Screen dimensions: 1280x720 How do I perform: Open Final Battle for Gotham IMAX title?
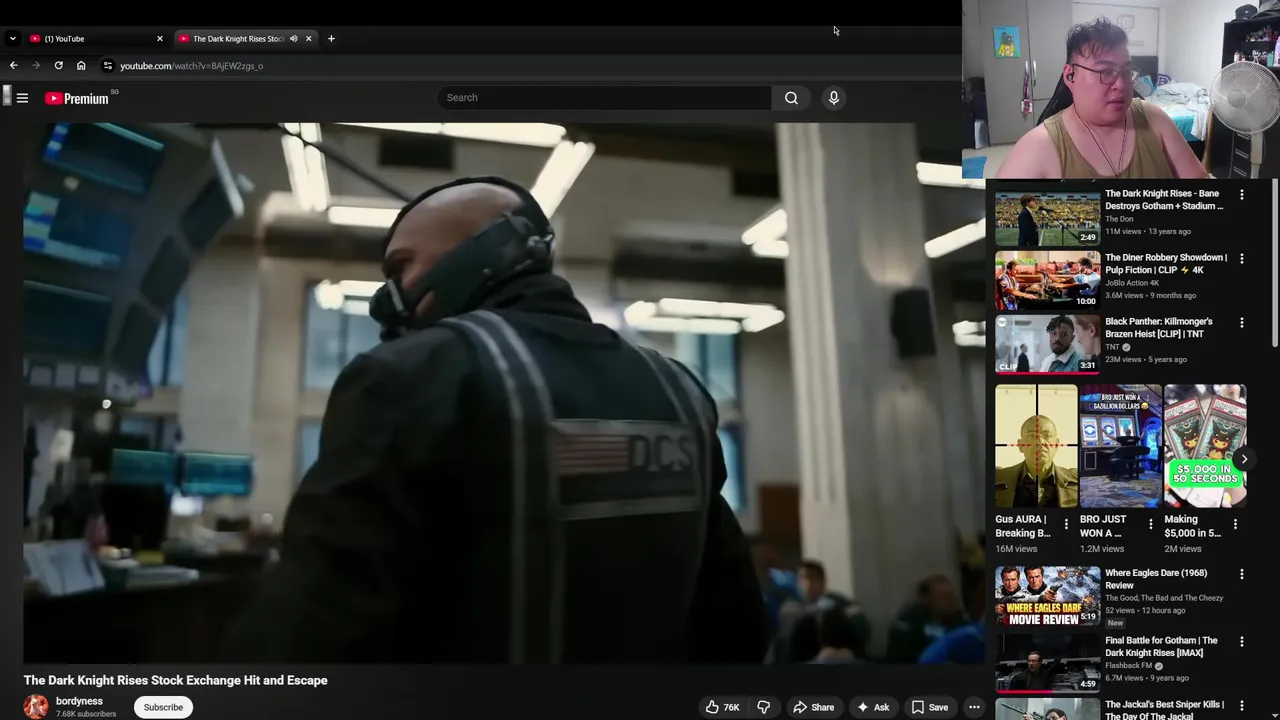click(1161, 647)
